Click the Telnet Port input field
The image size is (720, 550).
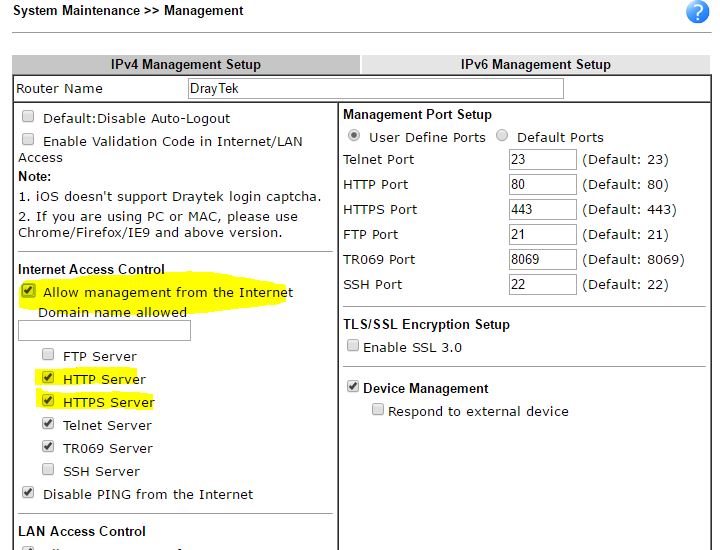point(542,159)
